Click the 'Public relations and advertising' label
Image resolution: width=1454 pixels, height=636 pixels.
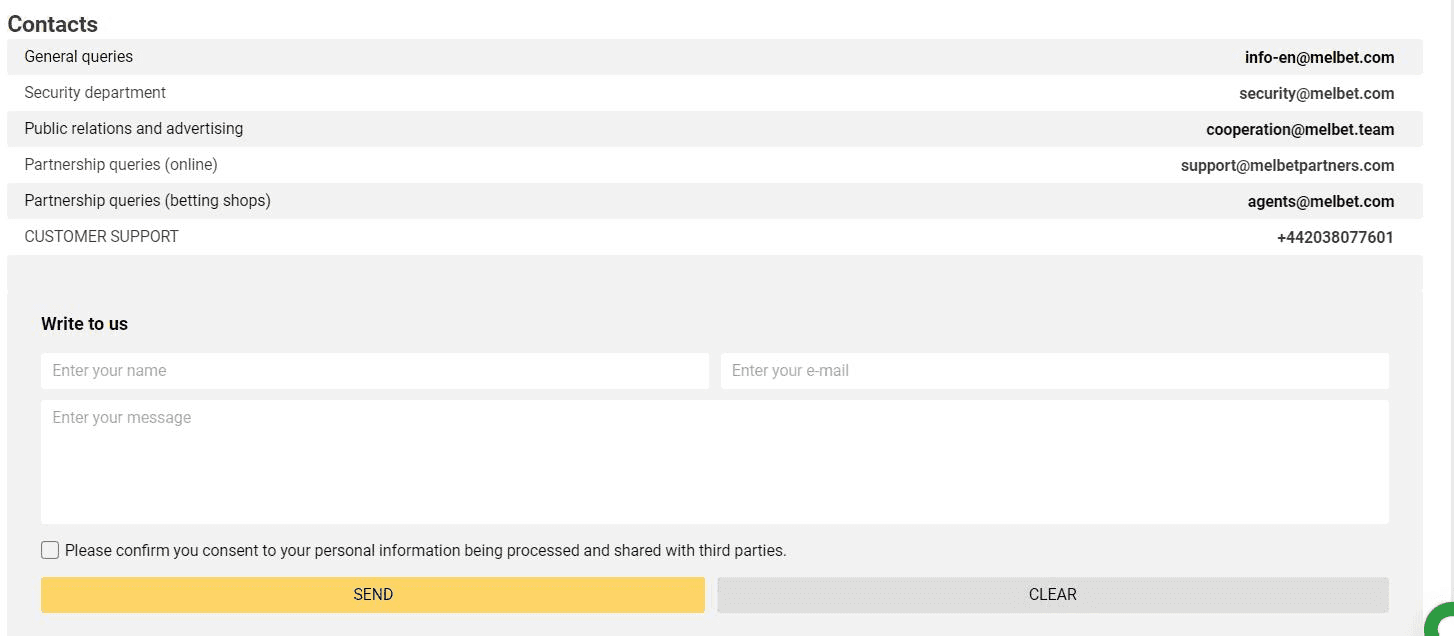point(134,129)
